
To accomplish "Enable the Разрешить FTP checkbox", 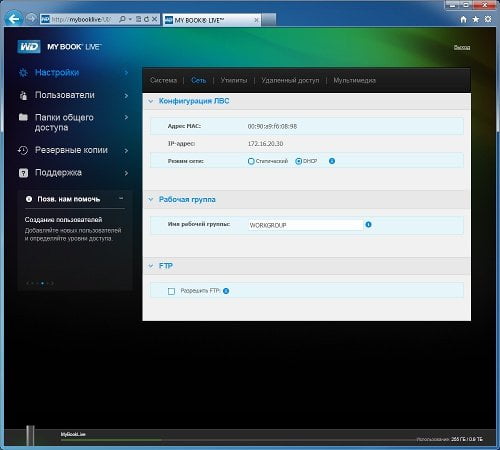I will (171, 291).
